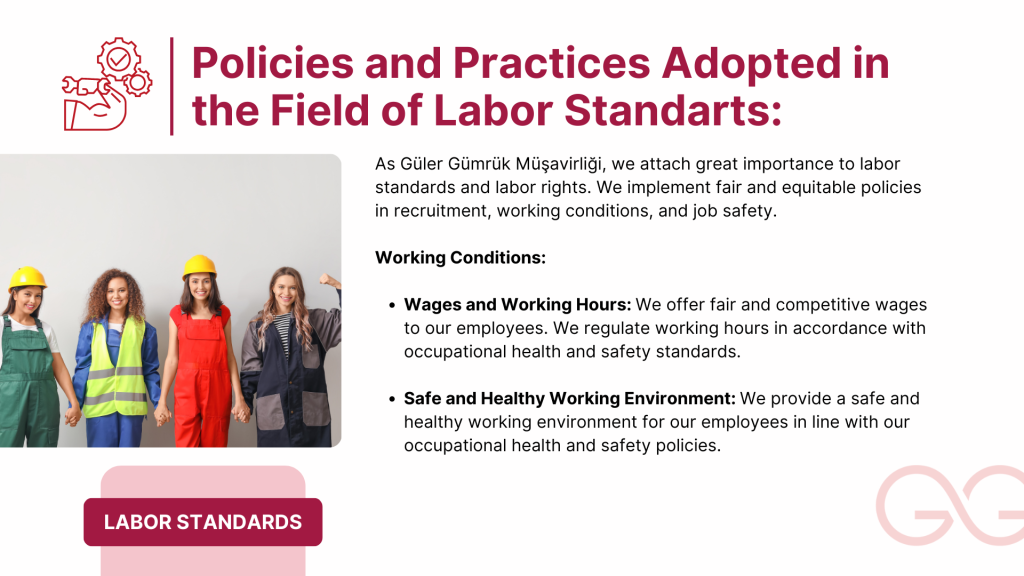This screenshot has height=576, width=1024.
Task: Click the second bullet point dot
Action: click(x=391, y=399)
